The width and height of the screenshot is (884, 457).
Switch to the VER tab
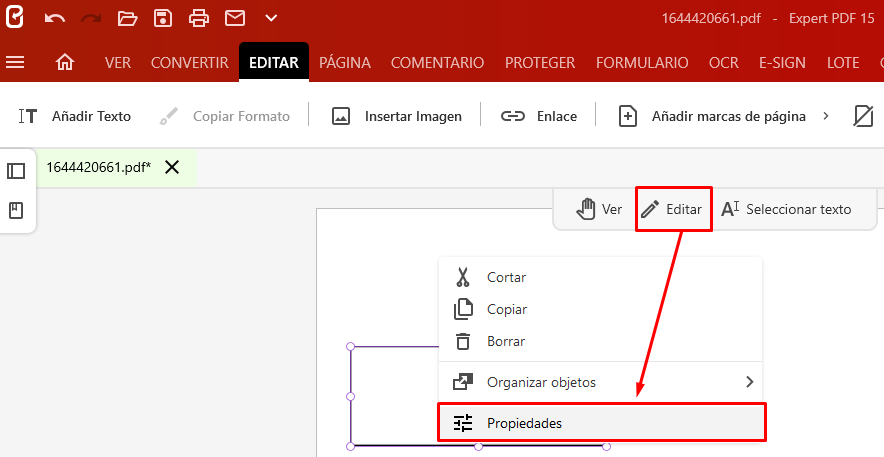coord(118,63)
